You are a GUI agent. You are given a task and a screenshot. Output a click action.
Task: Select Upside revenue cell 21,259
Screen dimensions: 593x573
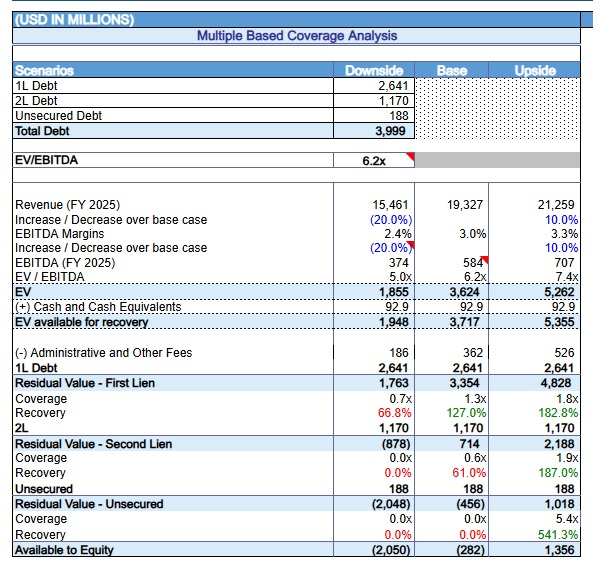click(556, 205)
